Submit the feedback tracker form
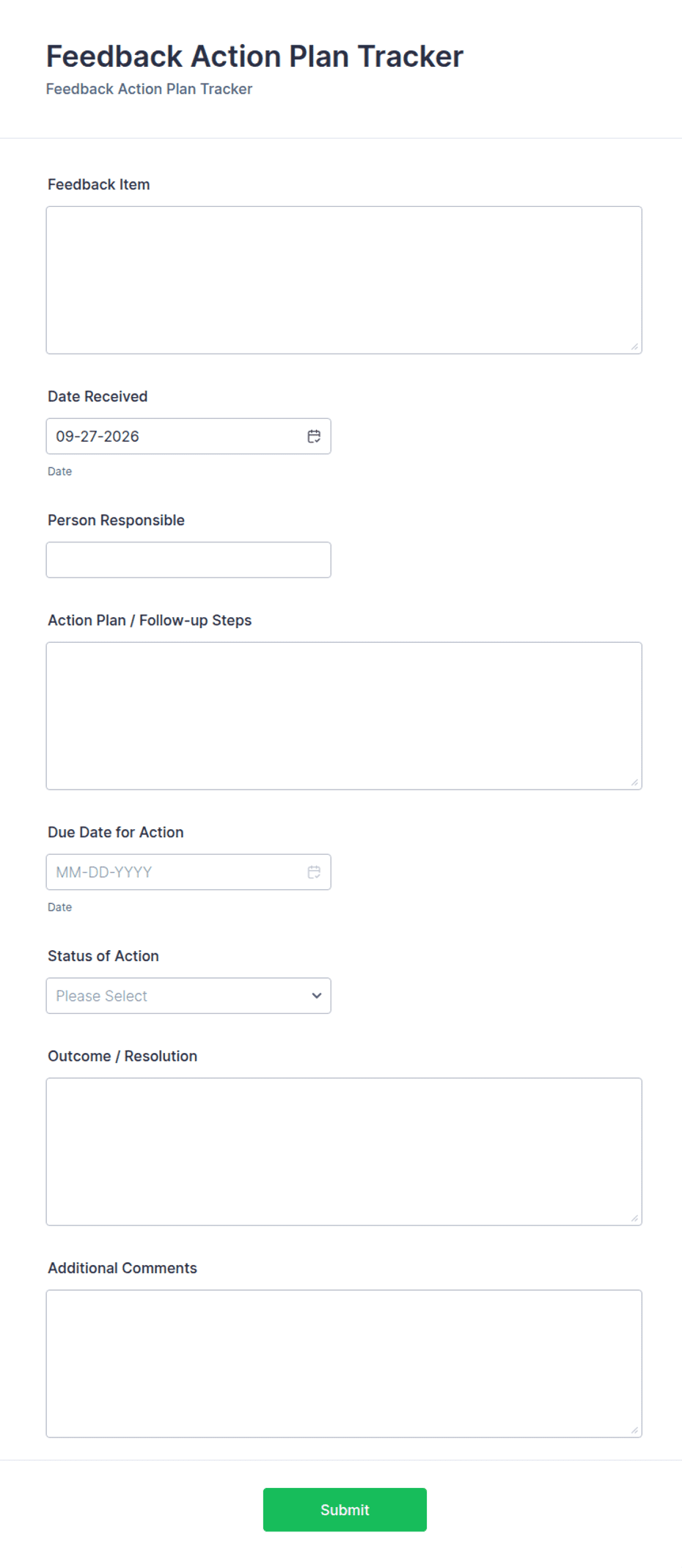Viewport: 682px width, 1568px height. click(x=345, y=1509)
